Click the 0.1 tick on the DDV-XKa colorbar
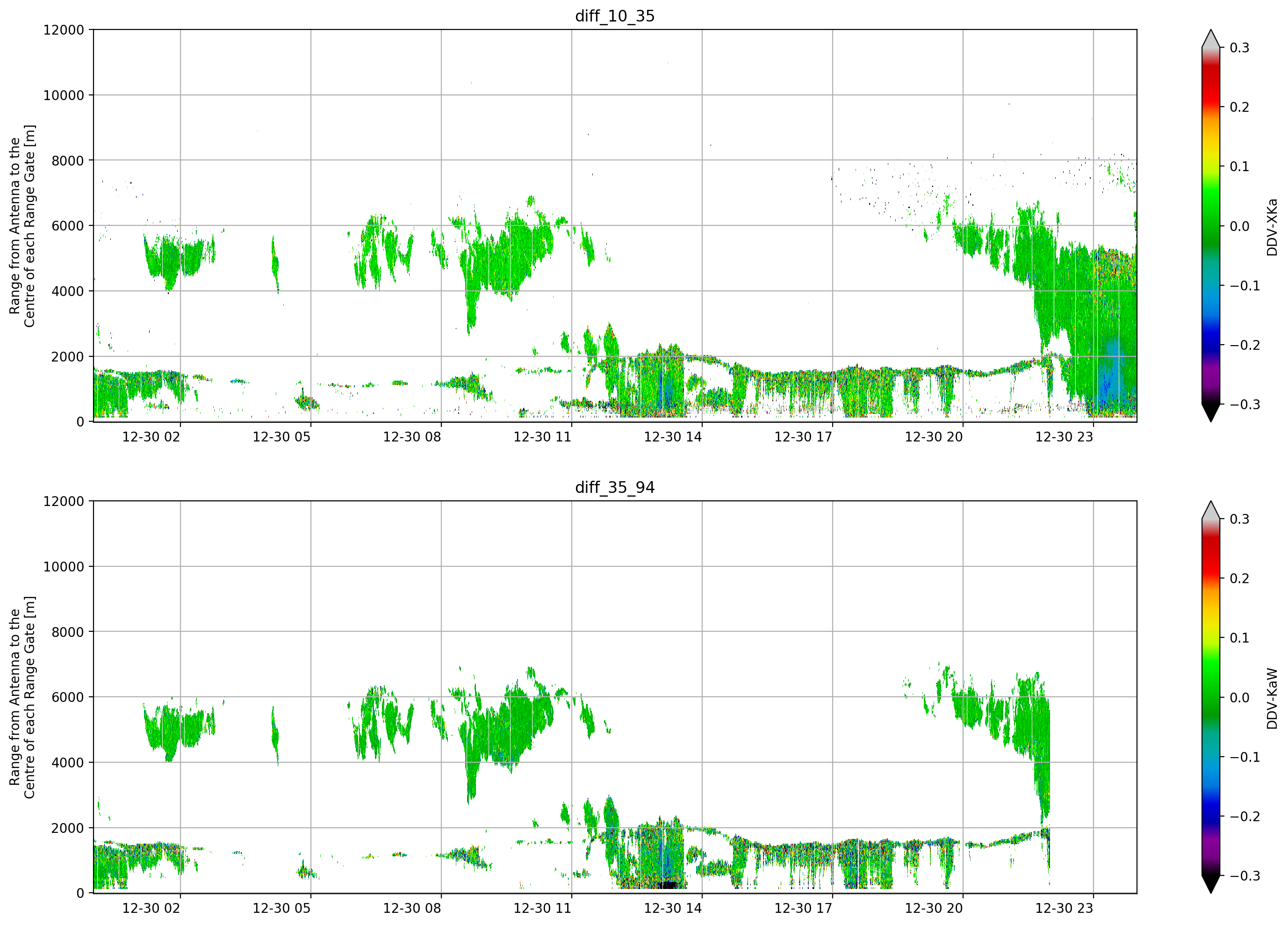 [1239, 166]
